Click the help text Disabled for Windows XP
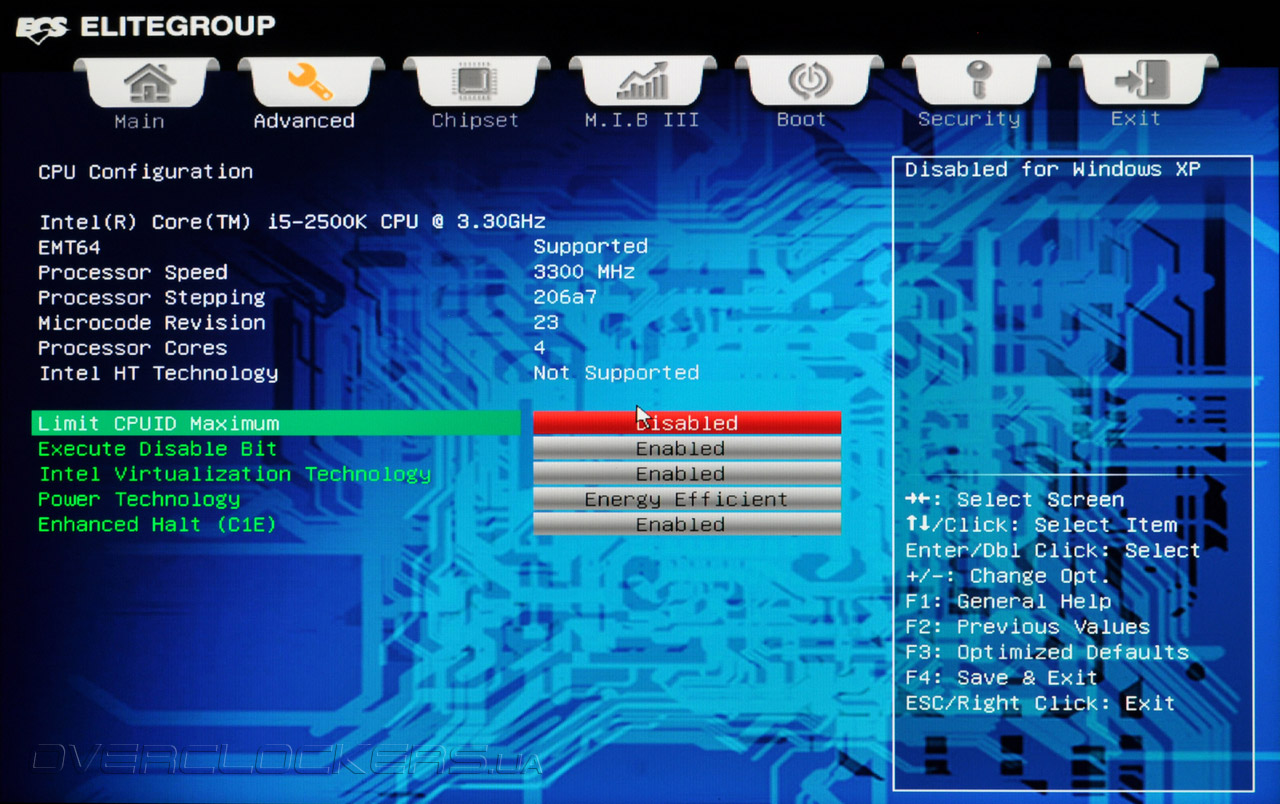1280x804 pixels. tap(1053, 170)
